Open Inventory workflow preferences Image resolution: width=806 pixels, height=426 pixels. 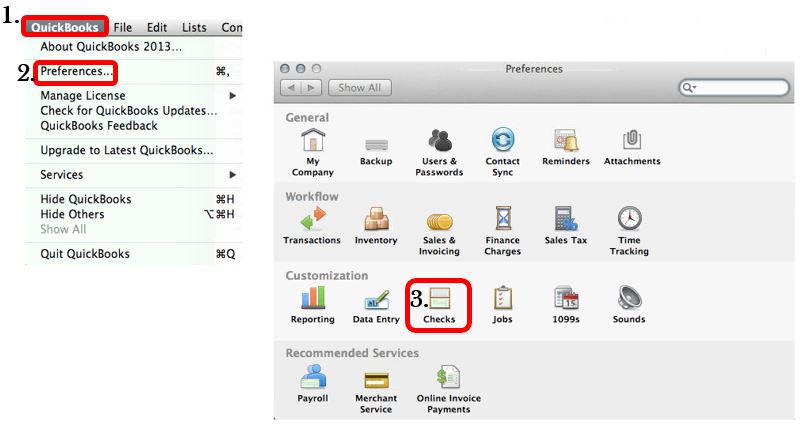pos(376,219)
